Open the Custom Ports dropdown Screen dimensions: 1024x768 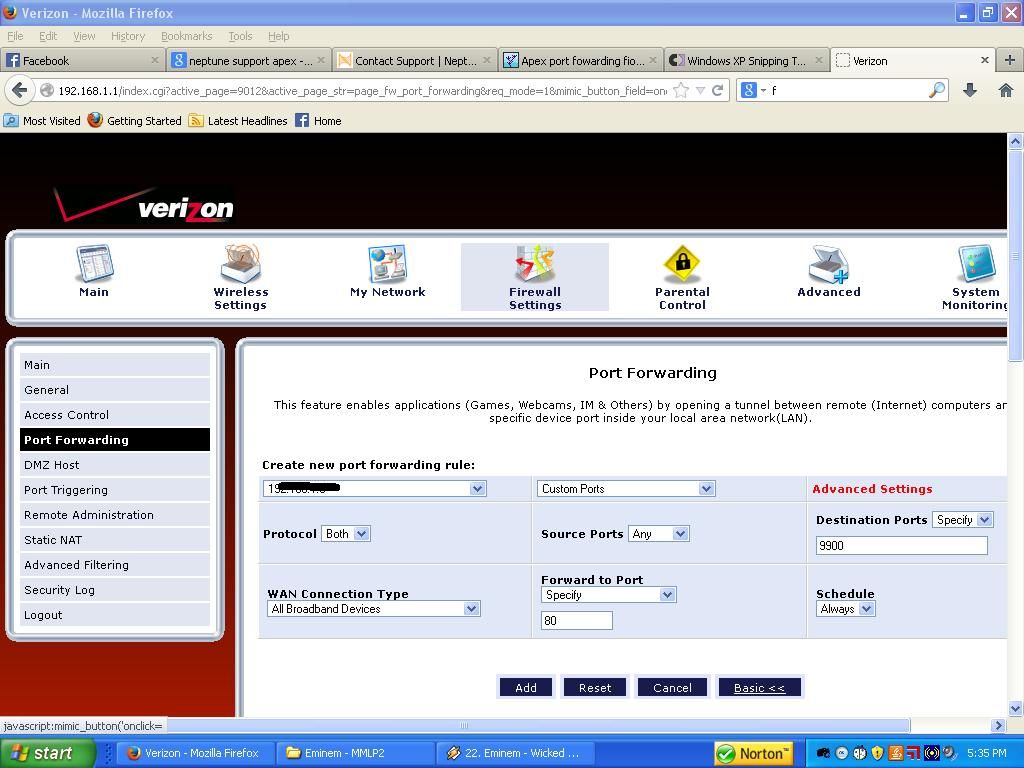(x=626, y=488)
